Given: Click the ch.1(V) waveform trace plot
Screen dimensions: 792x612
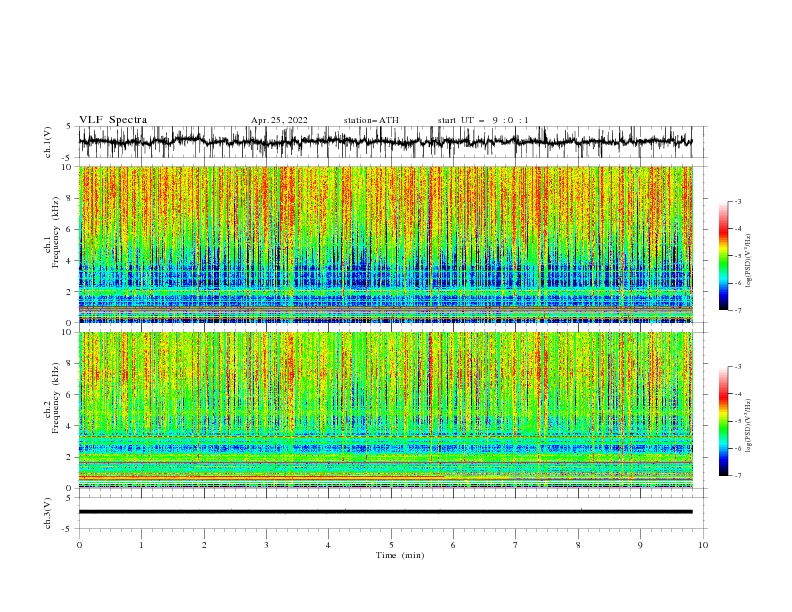Looking at the screenshot, I should 385,142.
